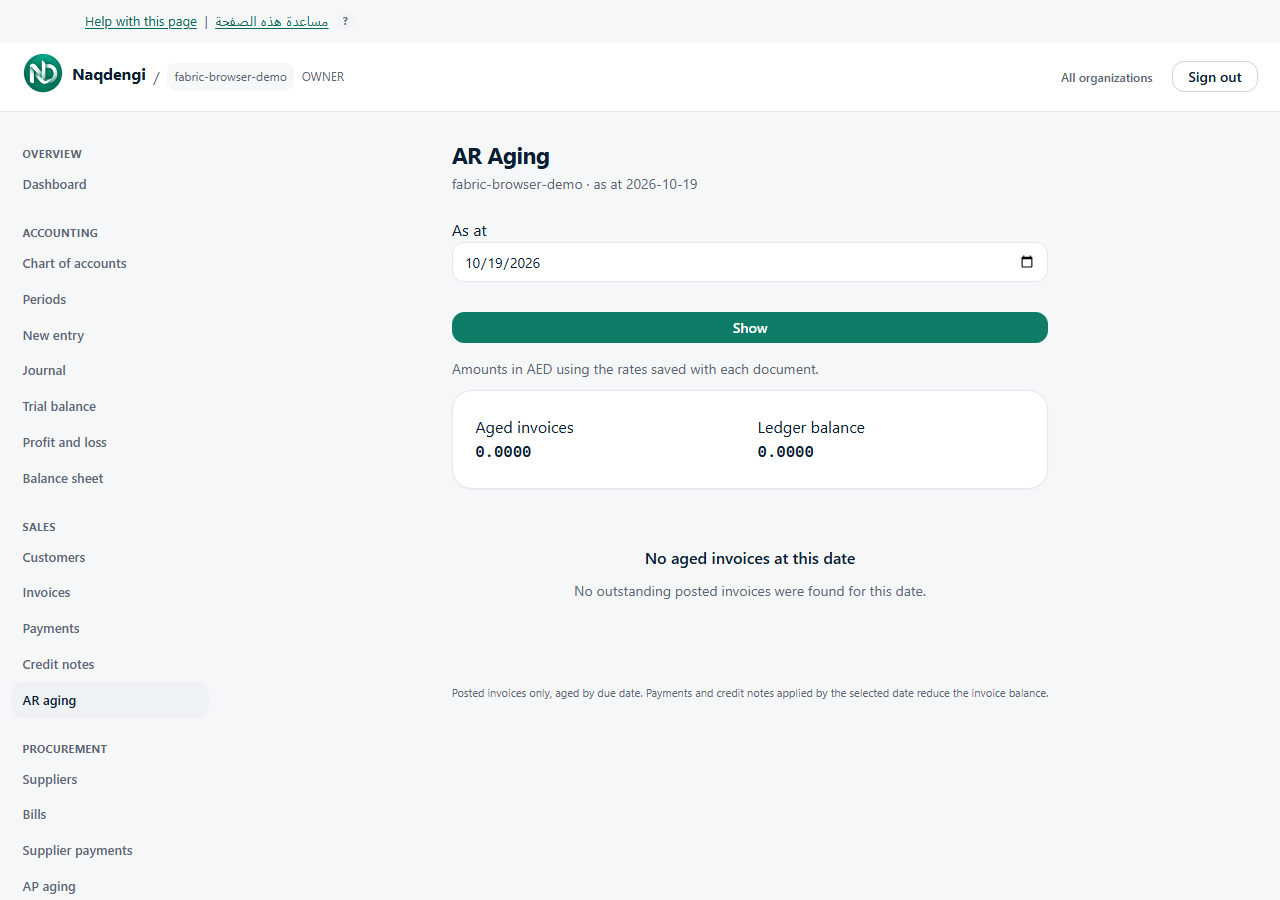Open Supplier payments in Procurement

pos(78,850)
